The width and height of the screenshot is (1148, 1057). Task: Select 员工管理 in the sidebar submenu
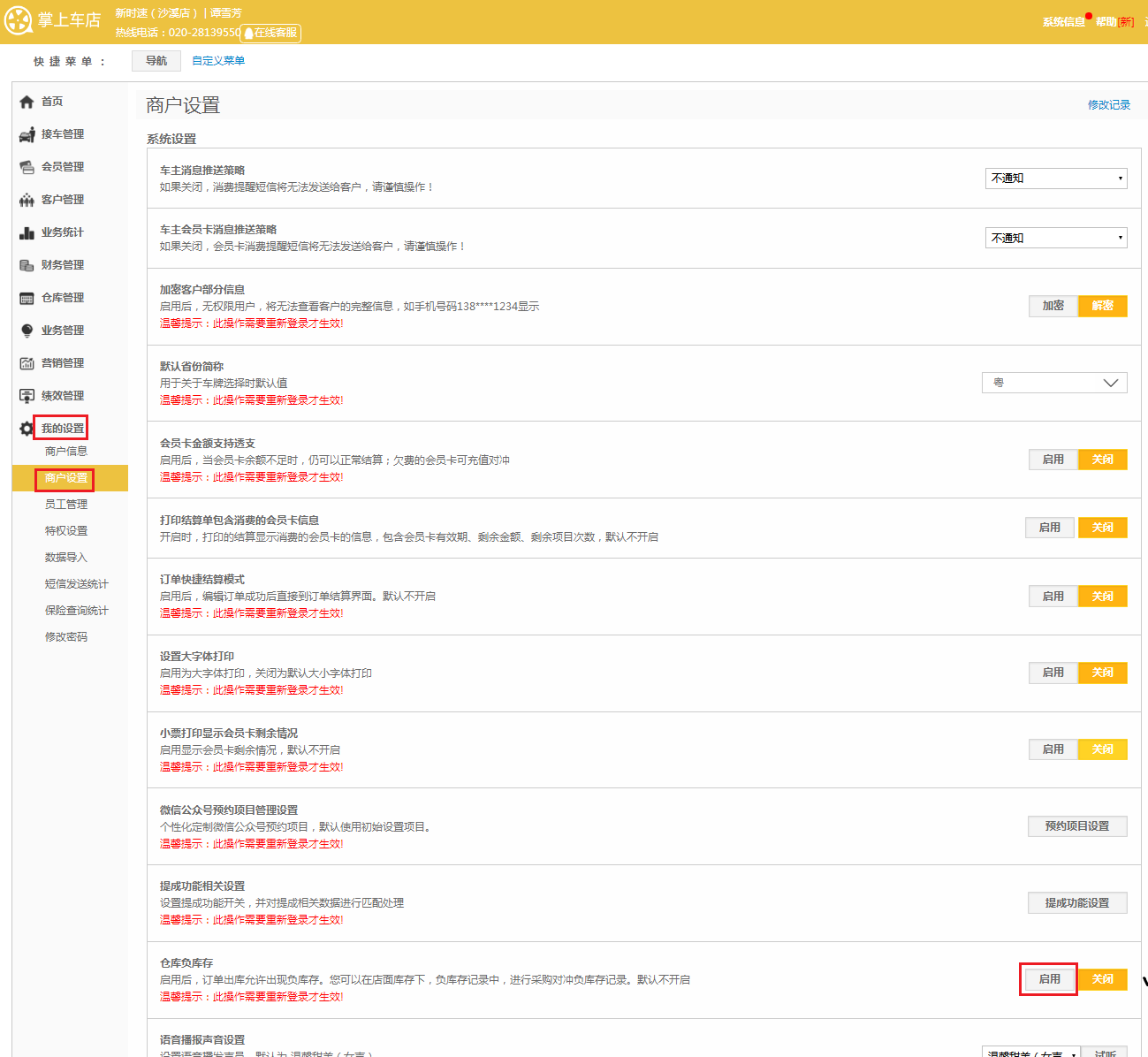(x=66, y=505)
